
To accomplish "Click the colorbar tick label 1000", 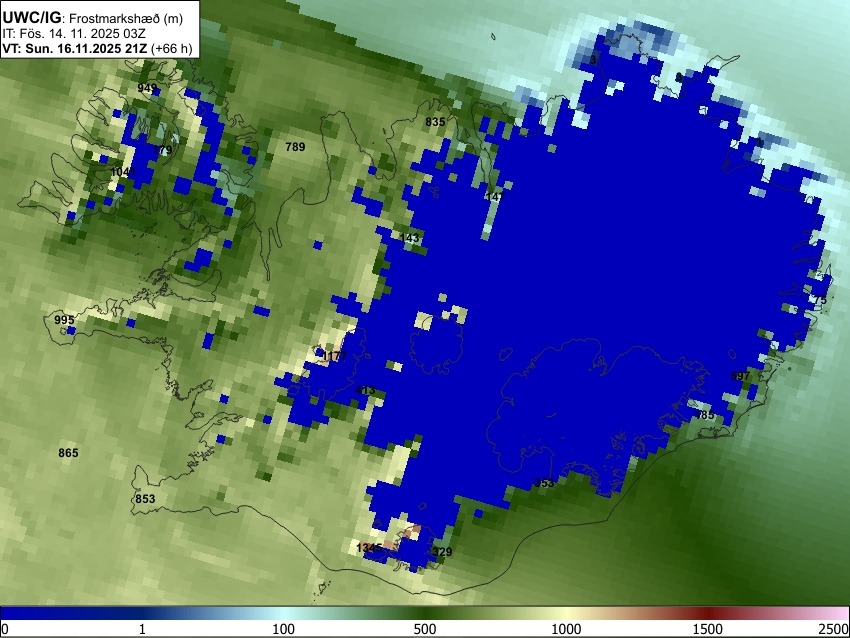I will pos(566,629).
